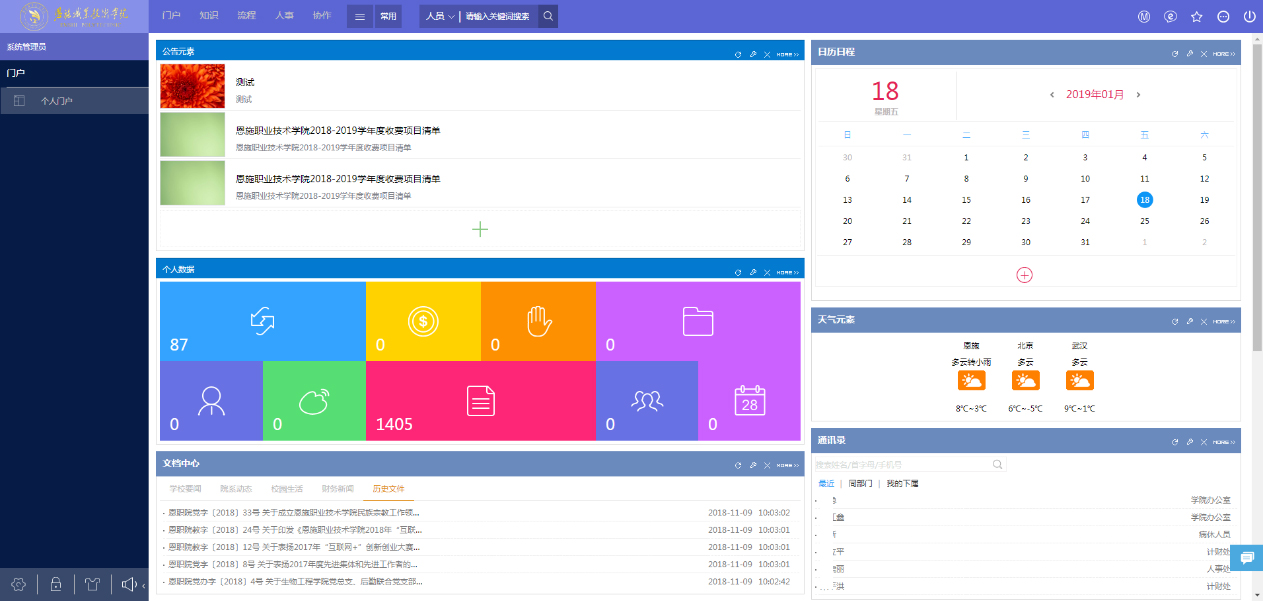Click the purple folder tile
This screenshot has width=1263, height=601.
point(698,321)
